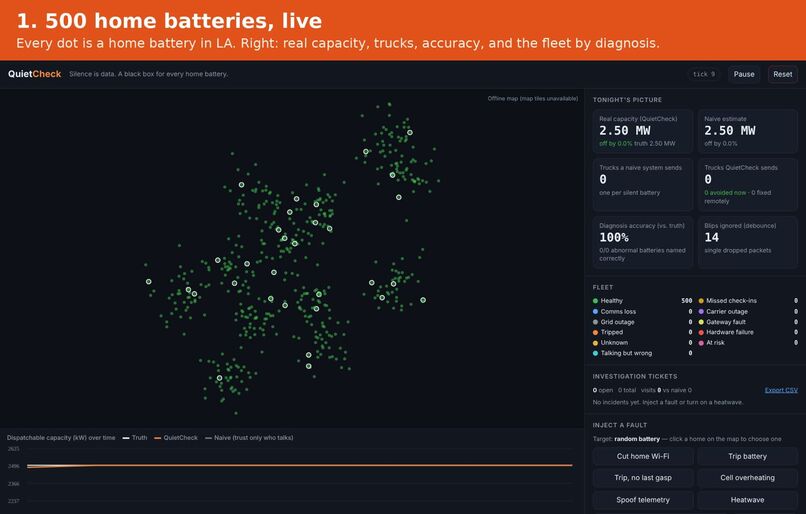Open the Export CSV link
Image resolution: width=806 pixels, height=514 pixels.
point(781,390)
